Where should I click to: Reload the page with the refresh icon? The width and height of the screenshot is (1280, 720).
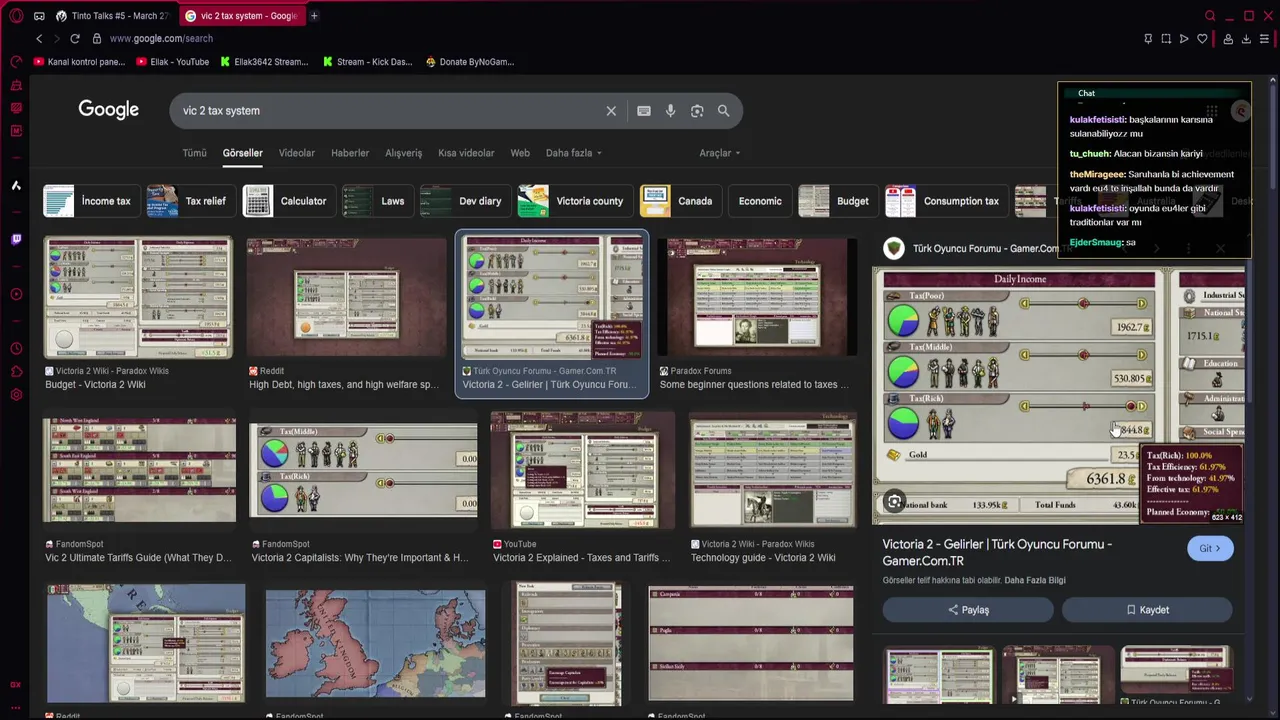click(74, 38)
